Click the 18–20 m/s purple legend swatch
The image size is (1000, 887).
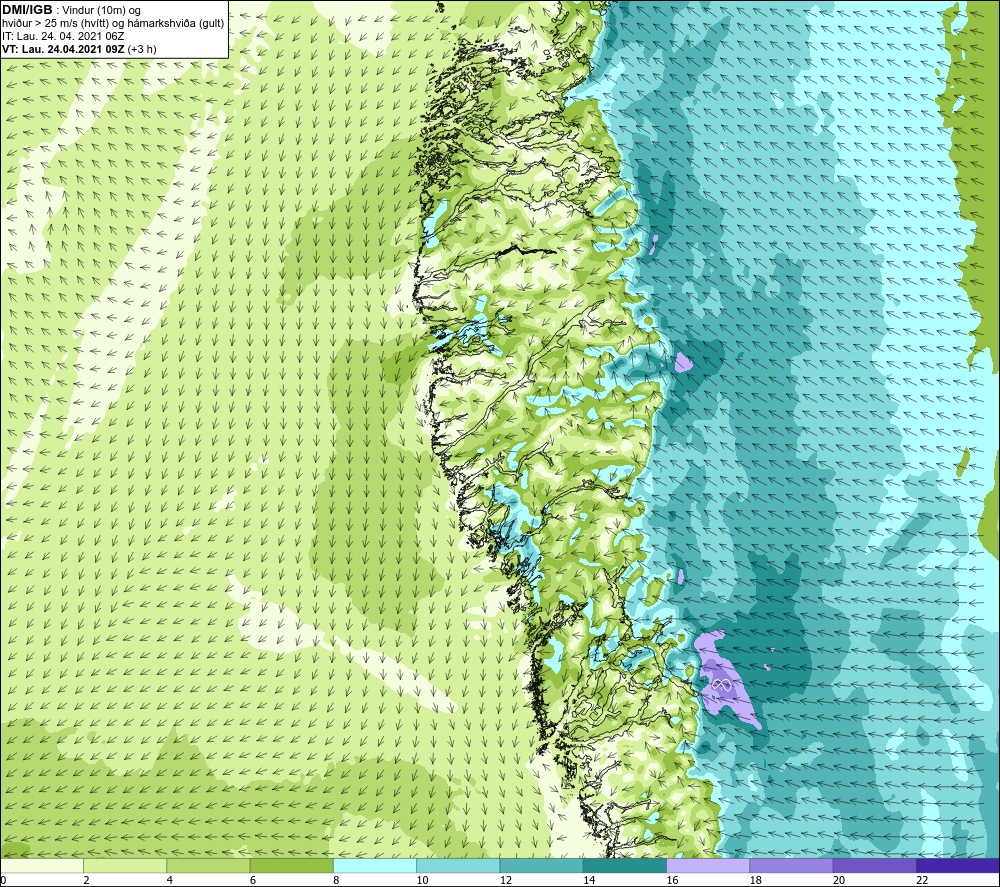click(791, 866)
